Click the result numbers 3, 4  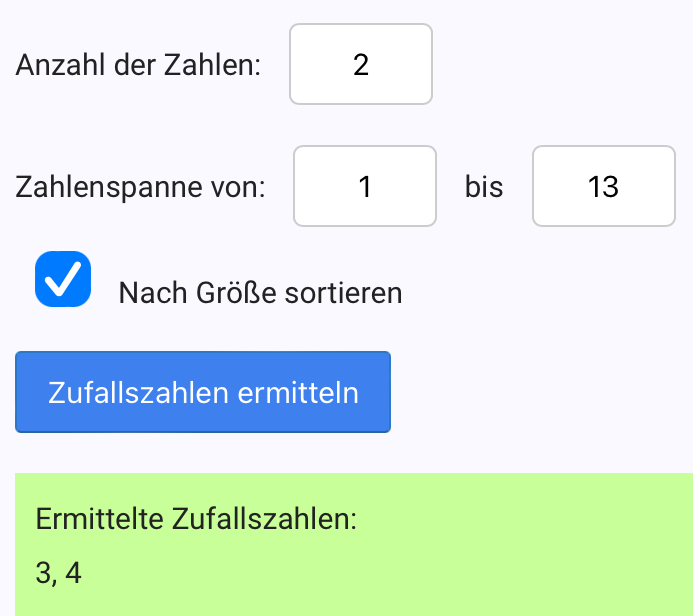coord(58,573)
